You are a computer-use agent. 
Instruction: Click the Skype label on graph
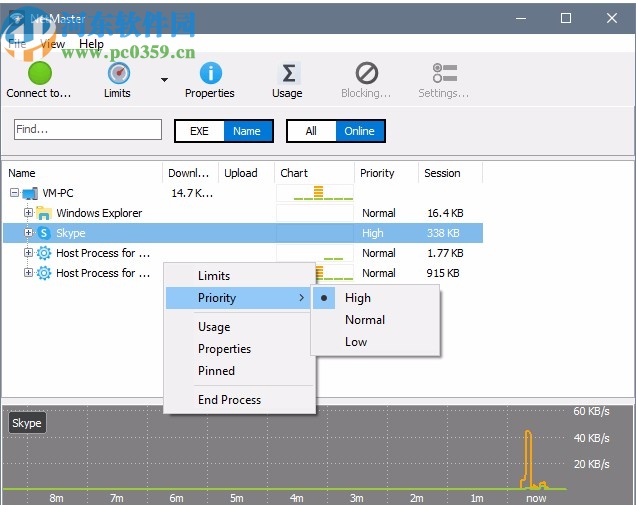point(27,423)
